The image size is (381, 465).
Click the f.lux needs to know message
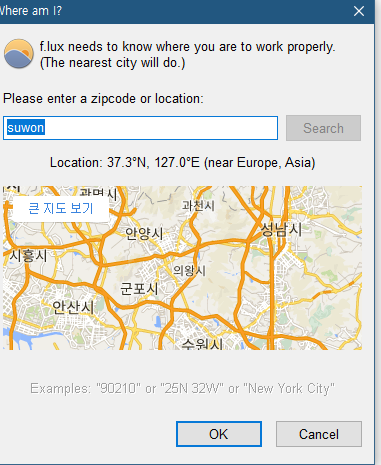click(x=187, y=55)
